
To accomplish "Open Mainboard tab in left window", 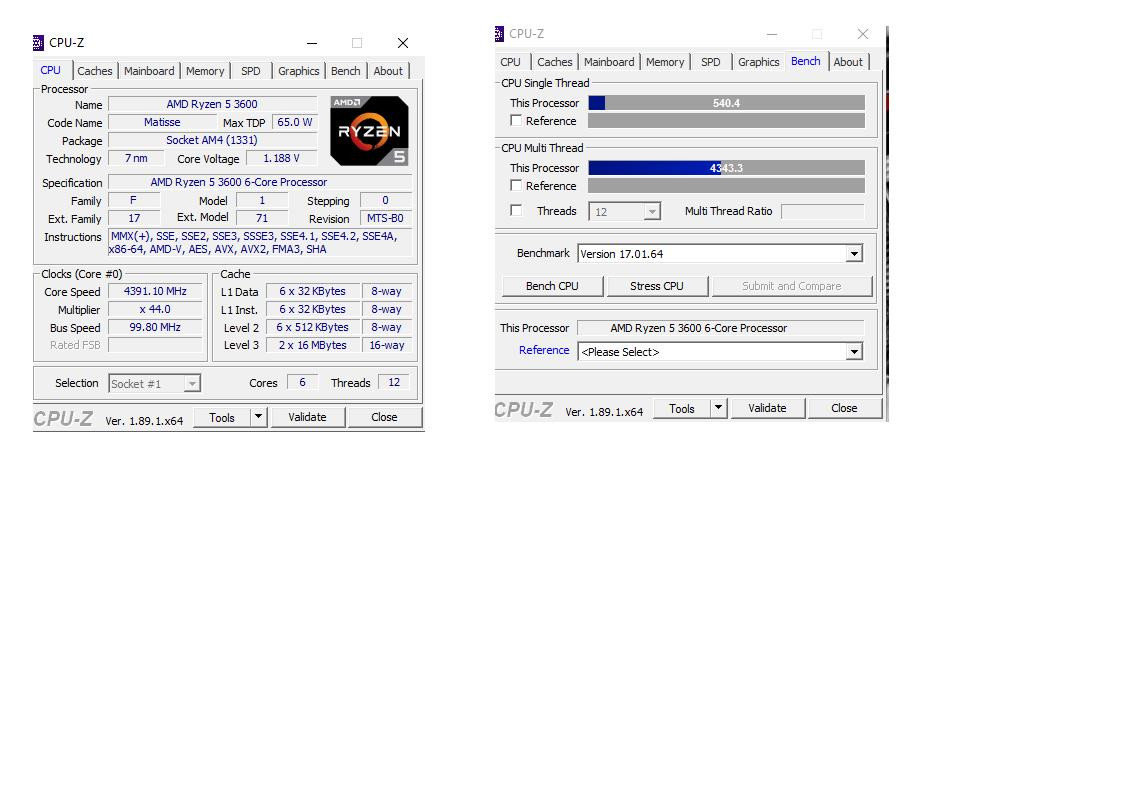I will (149, 71).
